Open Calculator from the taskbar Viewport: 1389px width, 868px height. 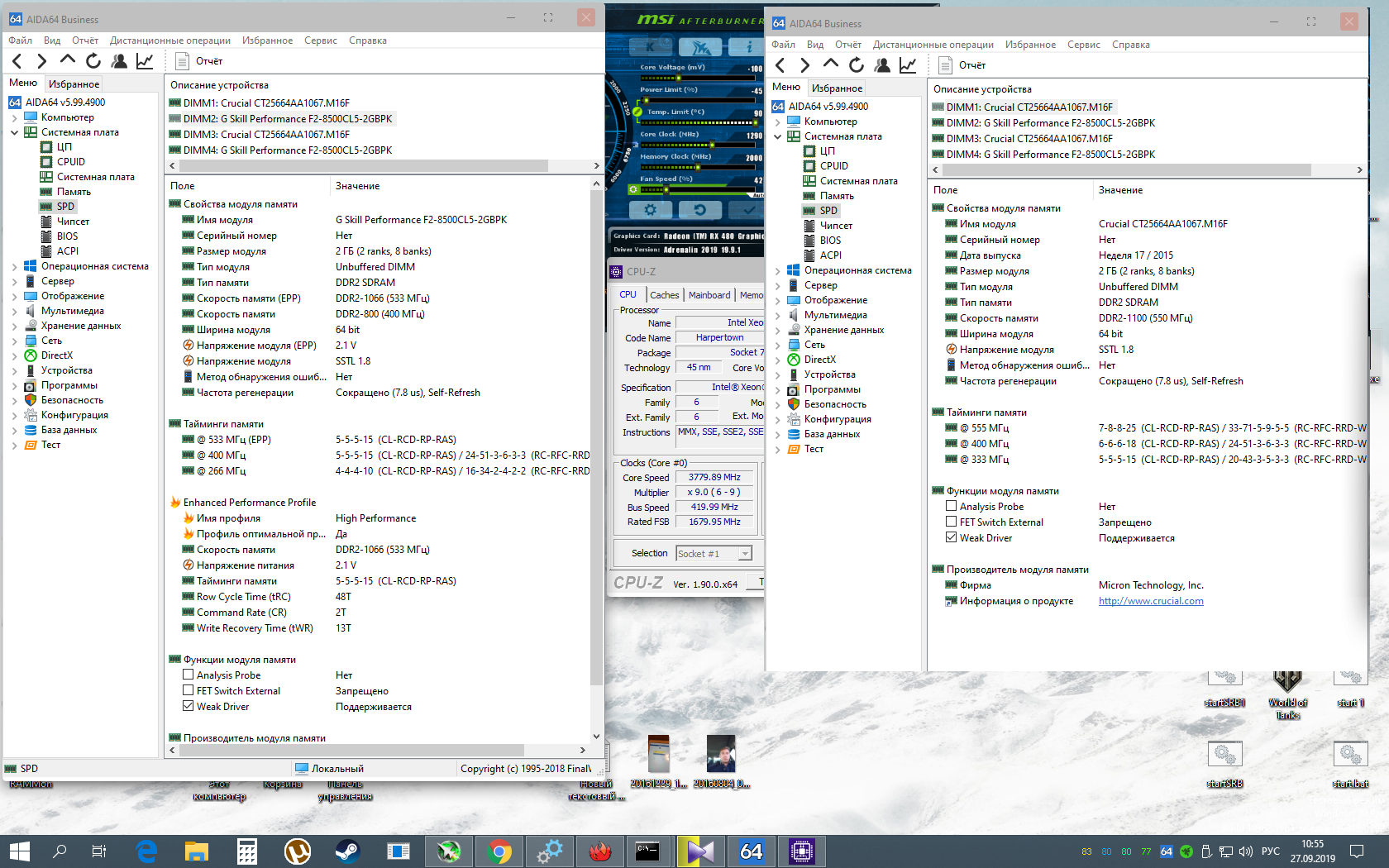coord(246,851)
